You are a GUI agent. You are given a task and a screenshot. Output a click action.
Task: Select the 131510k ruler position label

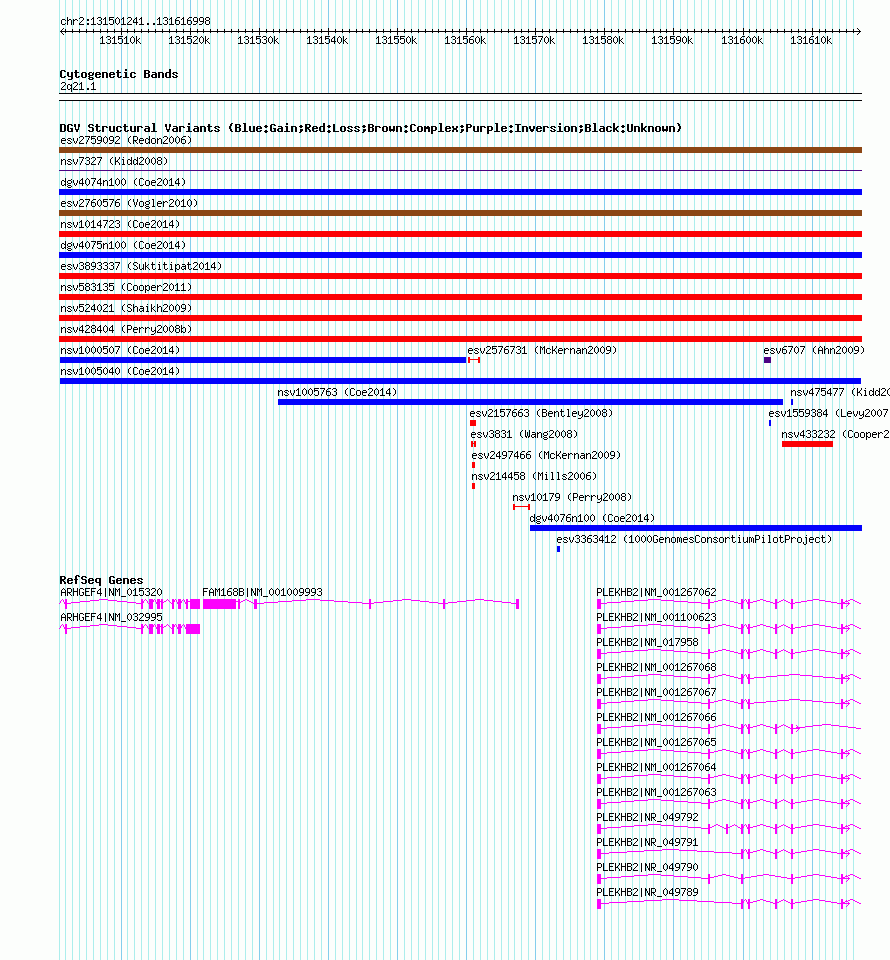coord(120,40)
